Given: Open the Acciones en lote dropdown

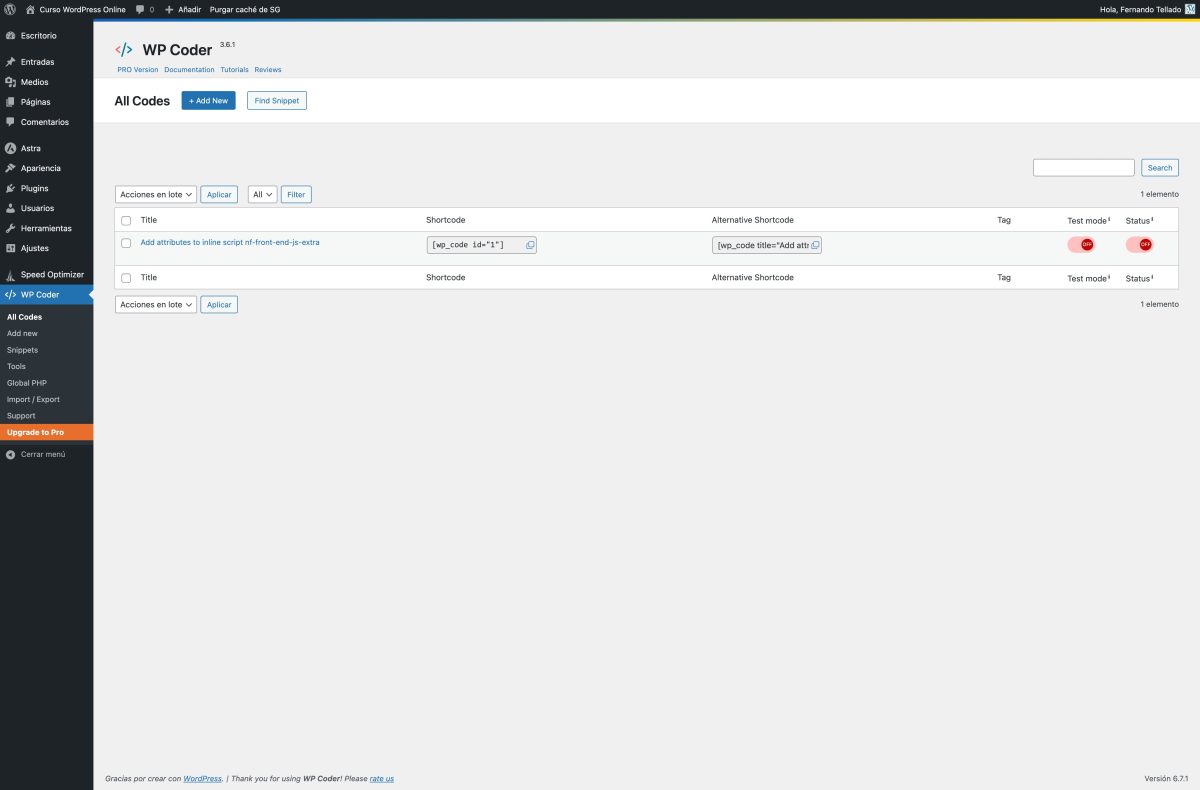Looking at the screenshot, I should tap(155, 194).
